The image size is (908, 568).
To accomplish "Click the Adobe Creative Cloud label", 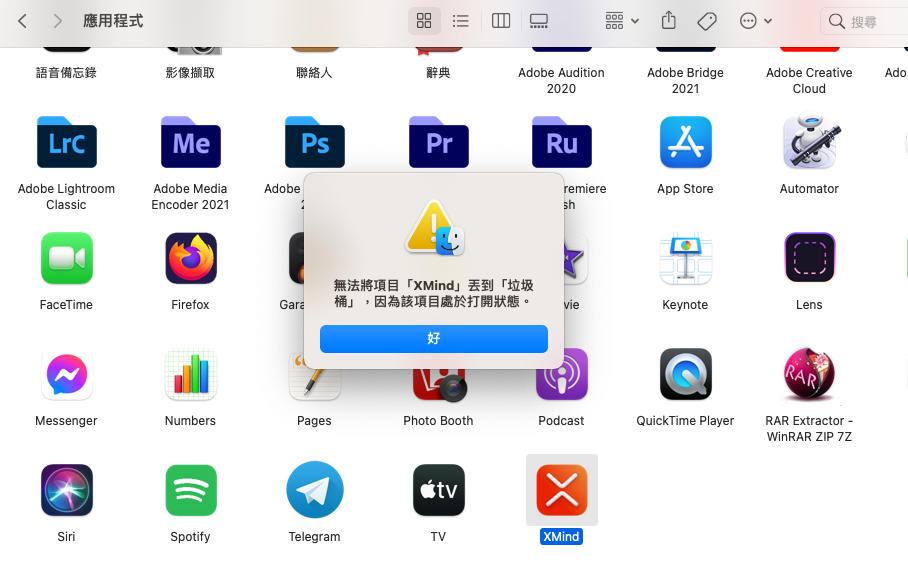I will [x=809, y=80].
